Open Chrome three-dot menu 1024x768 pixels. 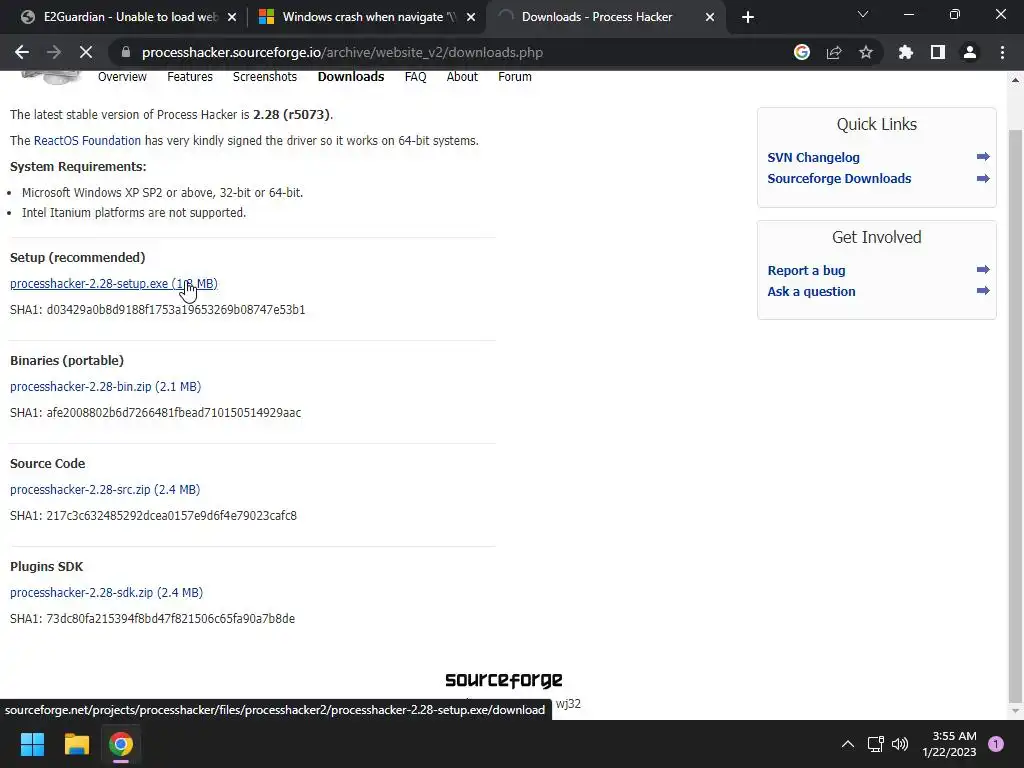[1002, 52]
